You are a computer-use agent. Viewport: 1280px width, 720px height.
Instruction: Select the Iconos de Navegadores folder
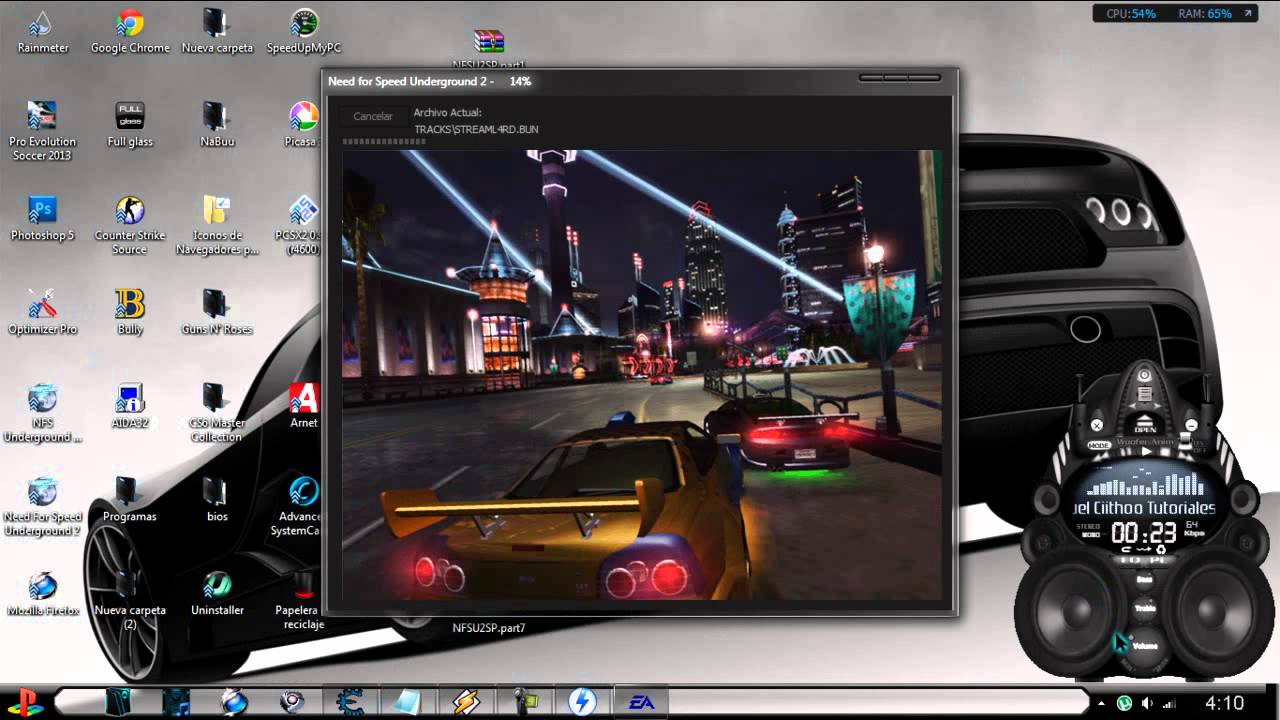217,225
